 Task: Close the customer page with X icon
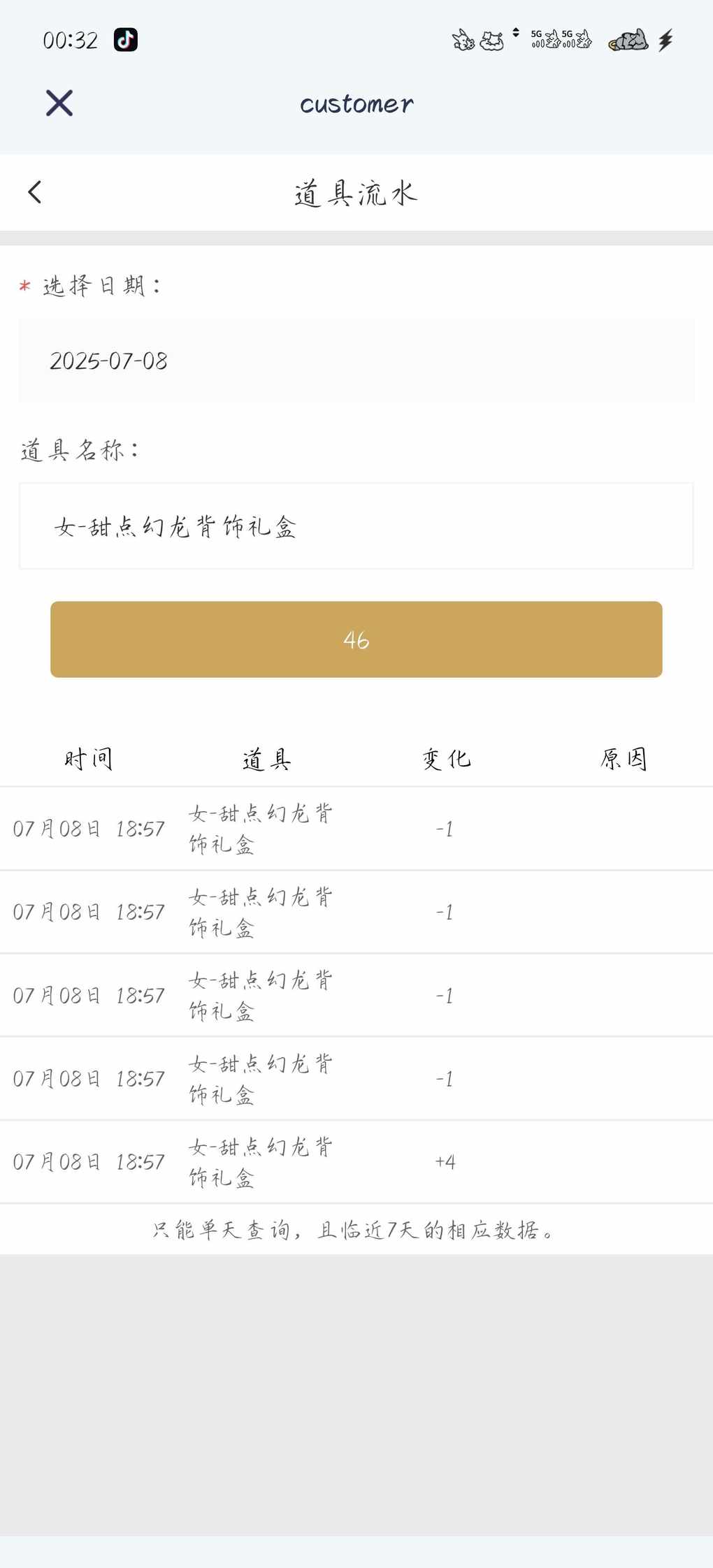coord(59,103)
